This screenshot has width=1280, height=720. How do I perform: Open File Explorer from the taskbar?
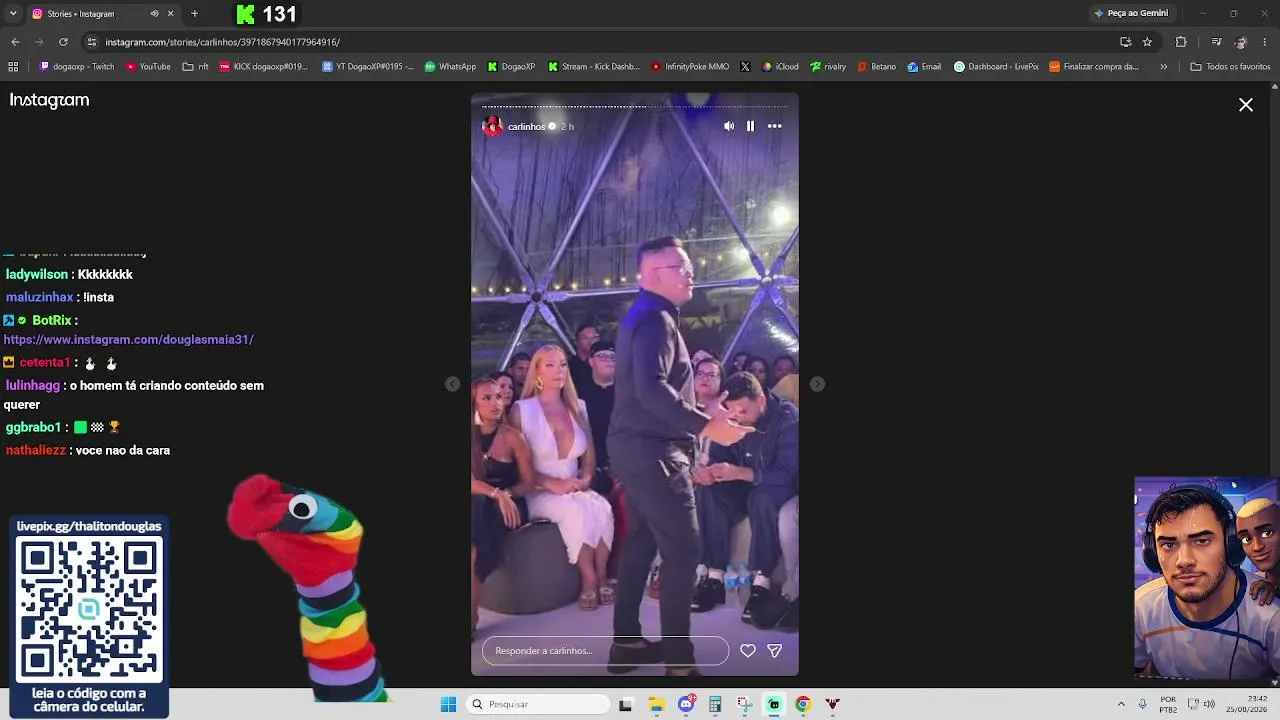tap(657, 704)
